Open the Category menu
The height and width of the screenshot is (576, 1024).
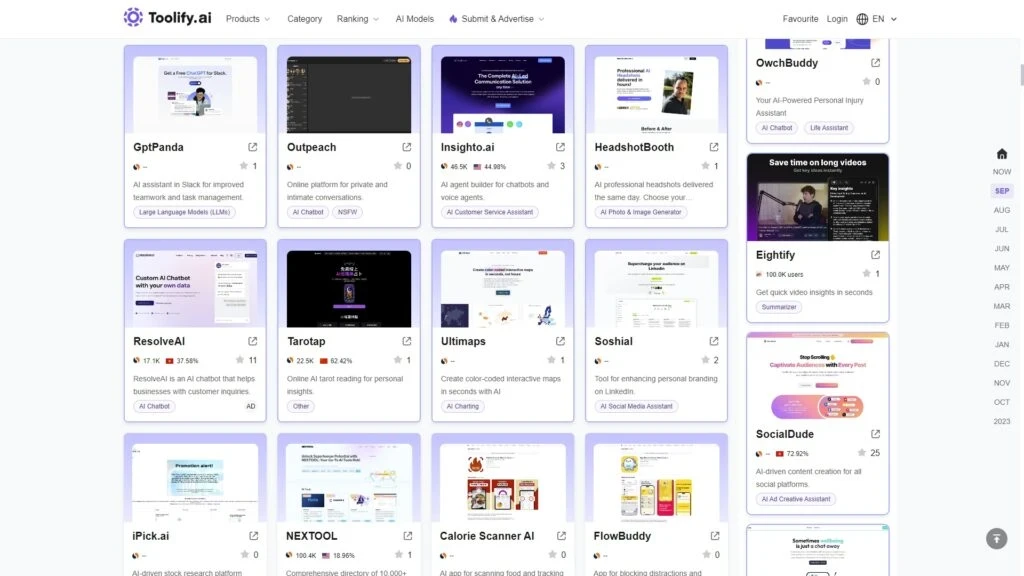[304, 19]
